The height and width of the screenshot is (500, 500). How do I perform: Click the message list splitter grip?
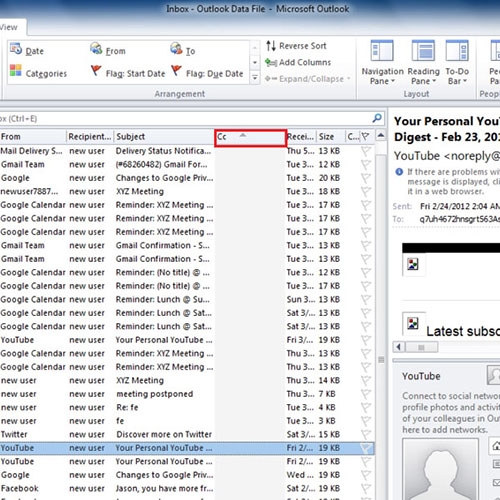(381, 360)
